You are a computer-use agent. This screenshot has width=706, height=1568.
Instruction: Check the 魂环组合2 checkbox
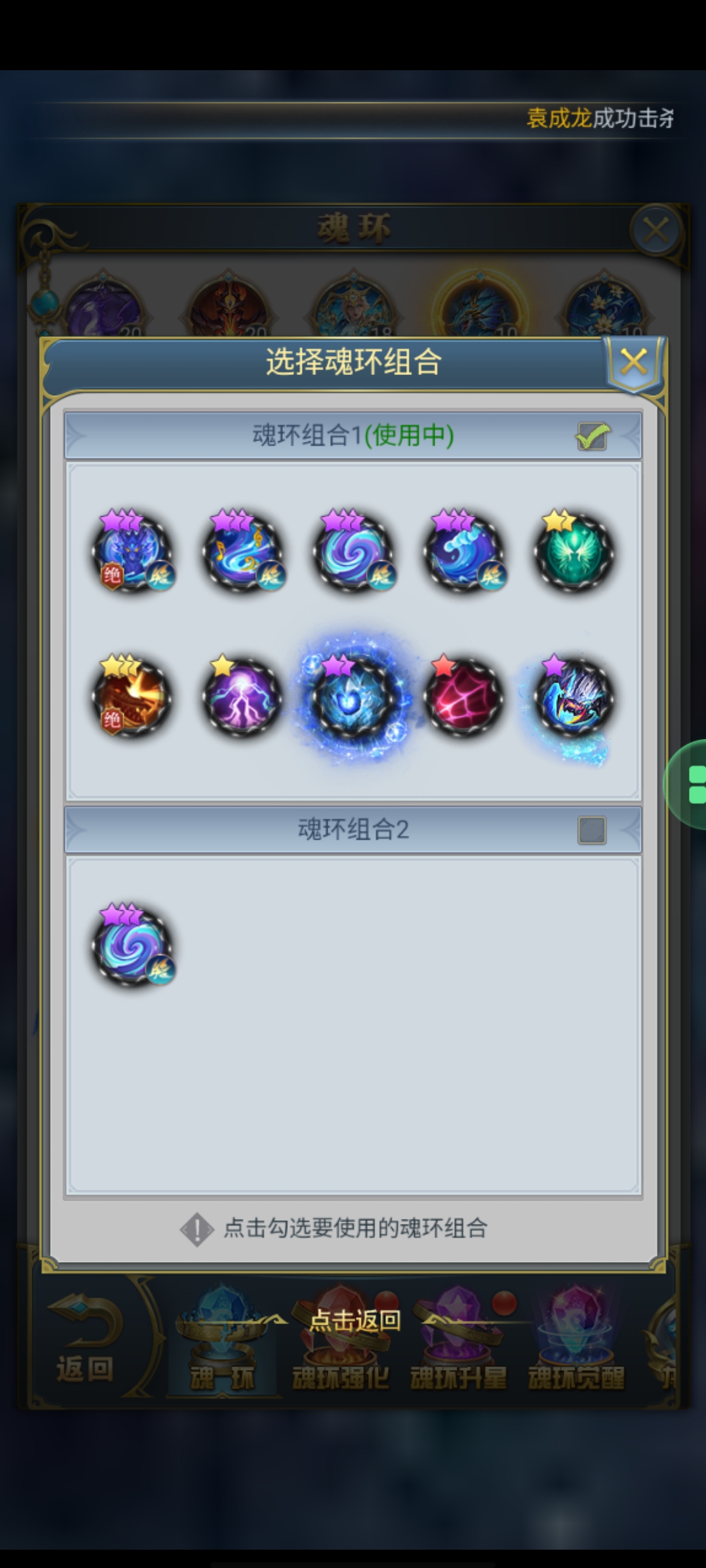point(592,830)
